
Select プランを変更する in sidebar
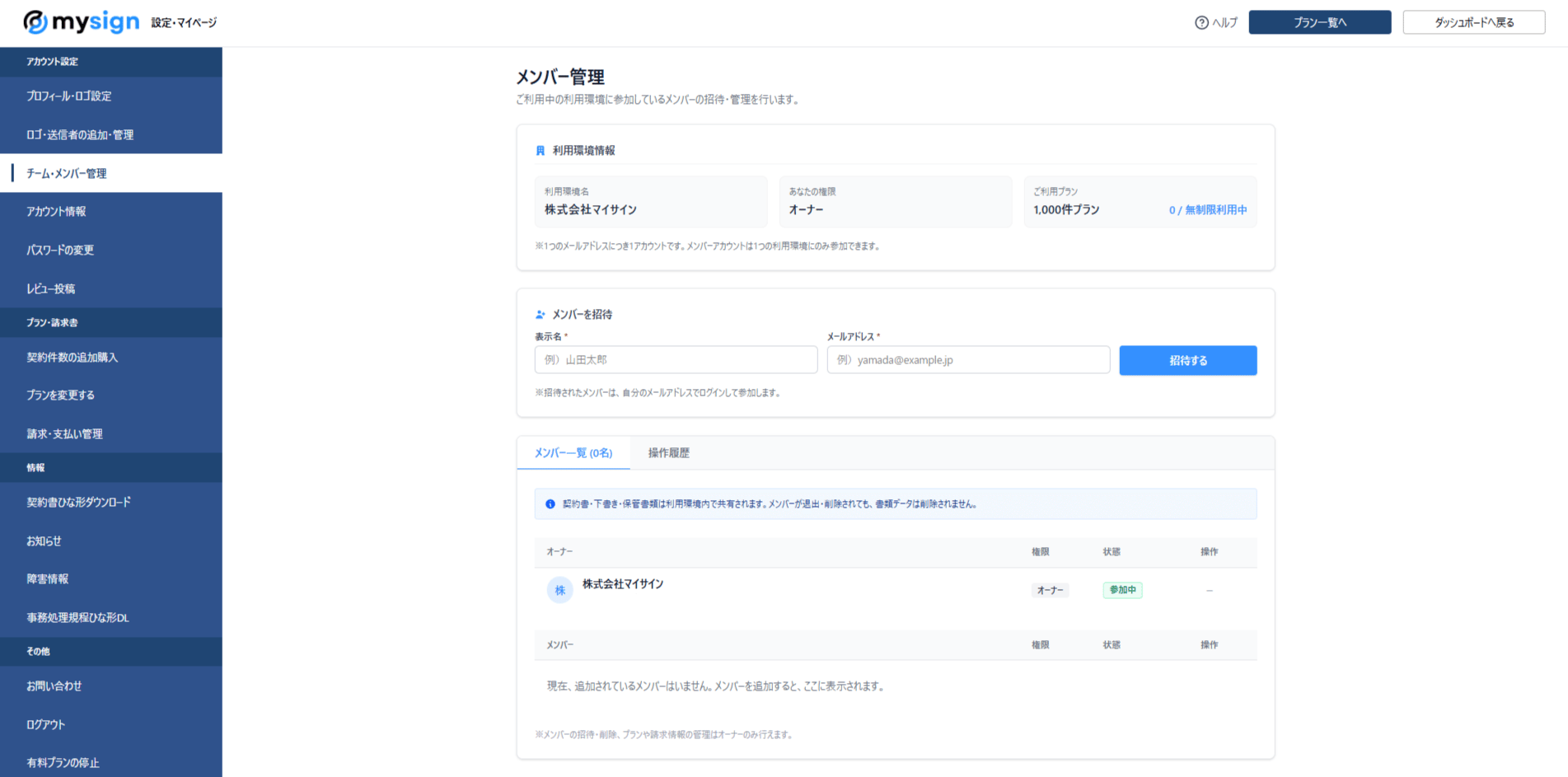coord(111,396)
